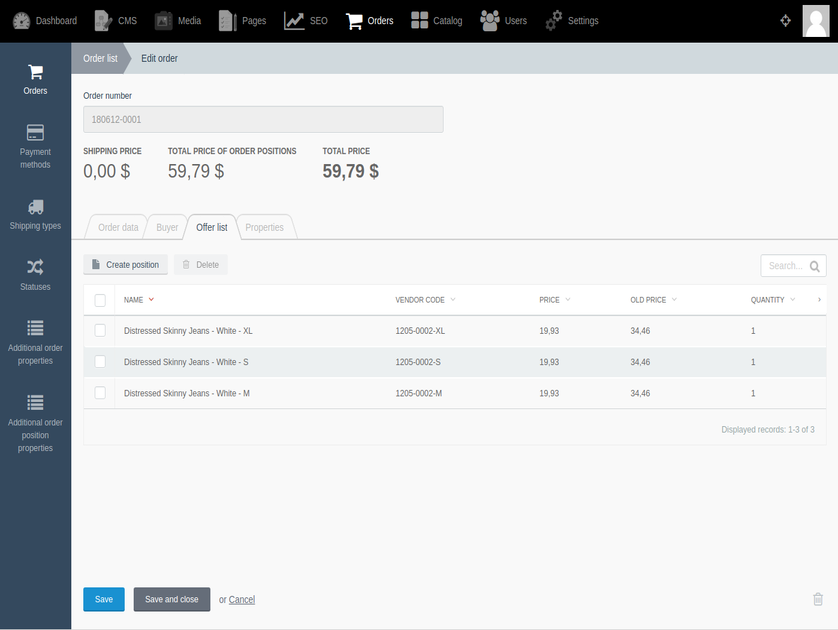Expand more columns chevron in table header
838x630 pixels.
(x=819, y=300)
